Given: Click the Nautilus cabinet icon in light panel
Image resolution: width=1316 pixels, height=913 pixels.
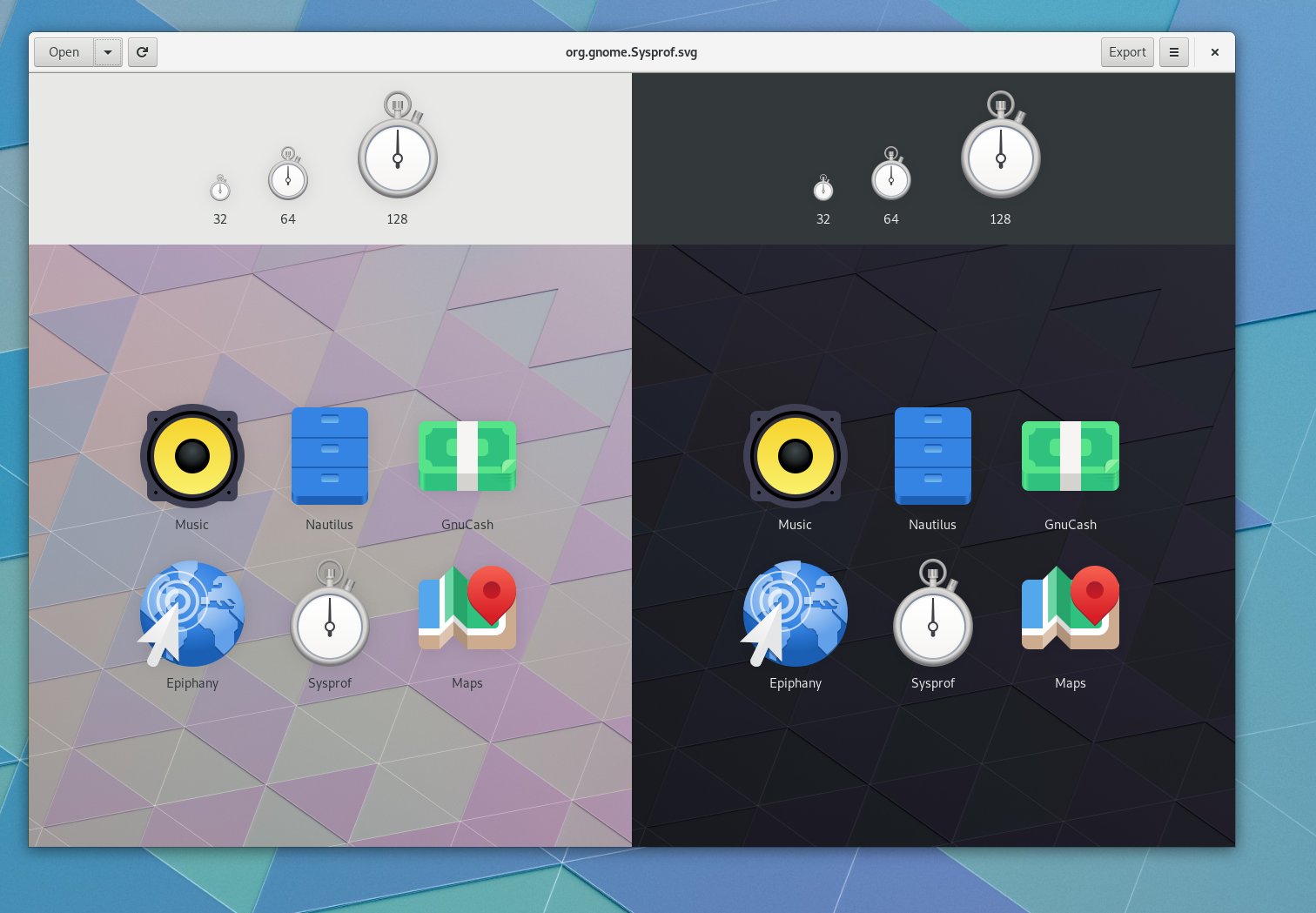Looking at the screenshot, I should [330, 456].
